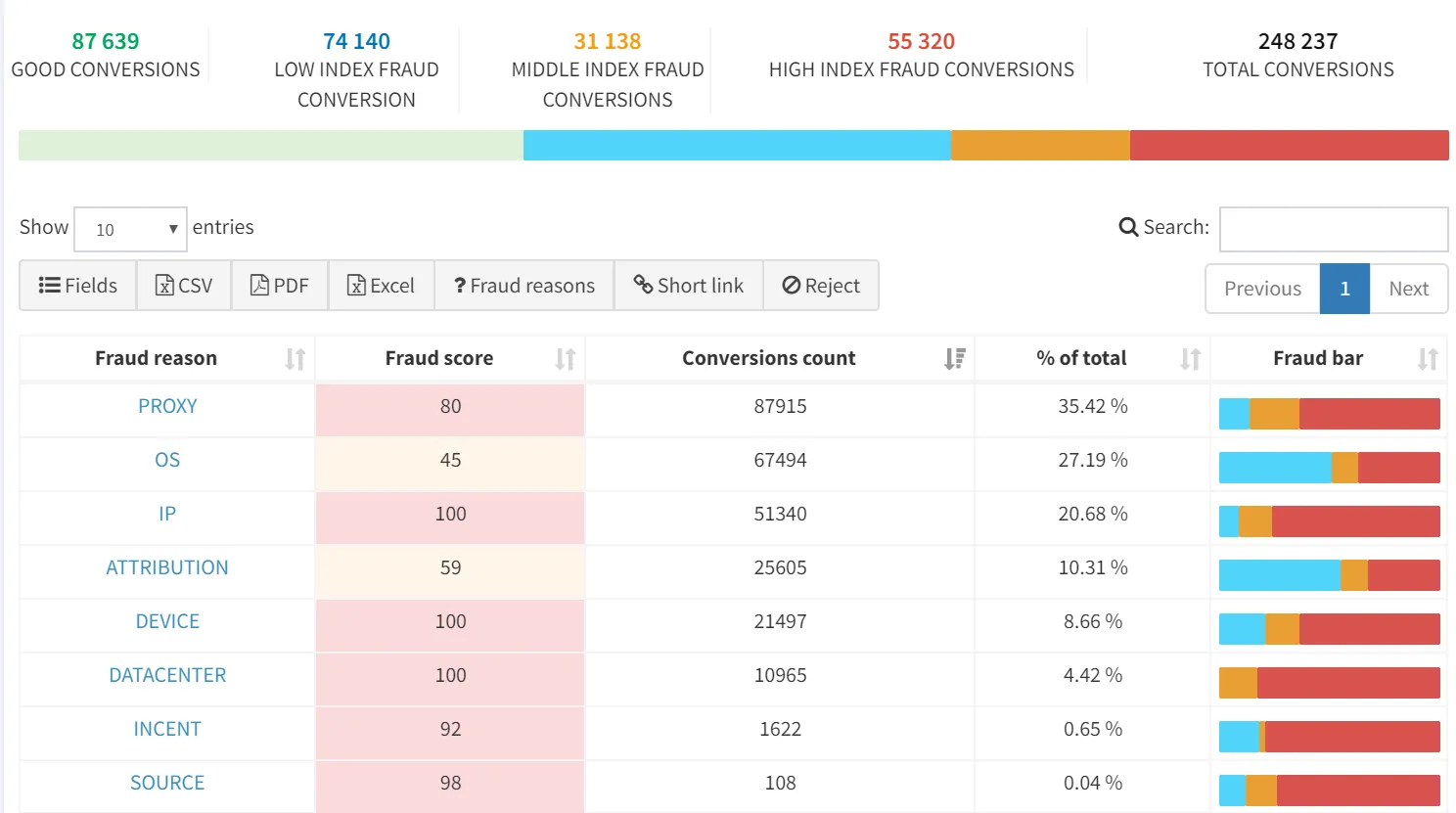Screen dimensions: 1456x813
Task: Go to the Next page
Action: pos(1408,289)
